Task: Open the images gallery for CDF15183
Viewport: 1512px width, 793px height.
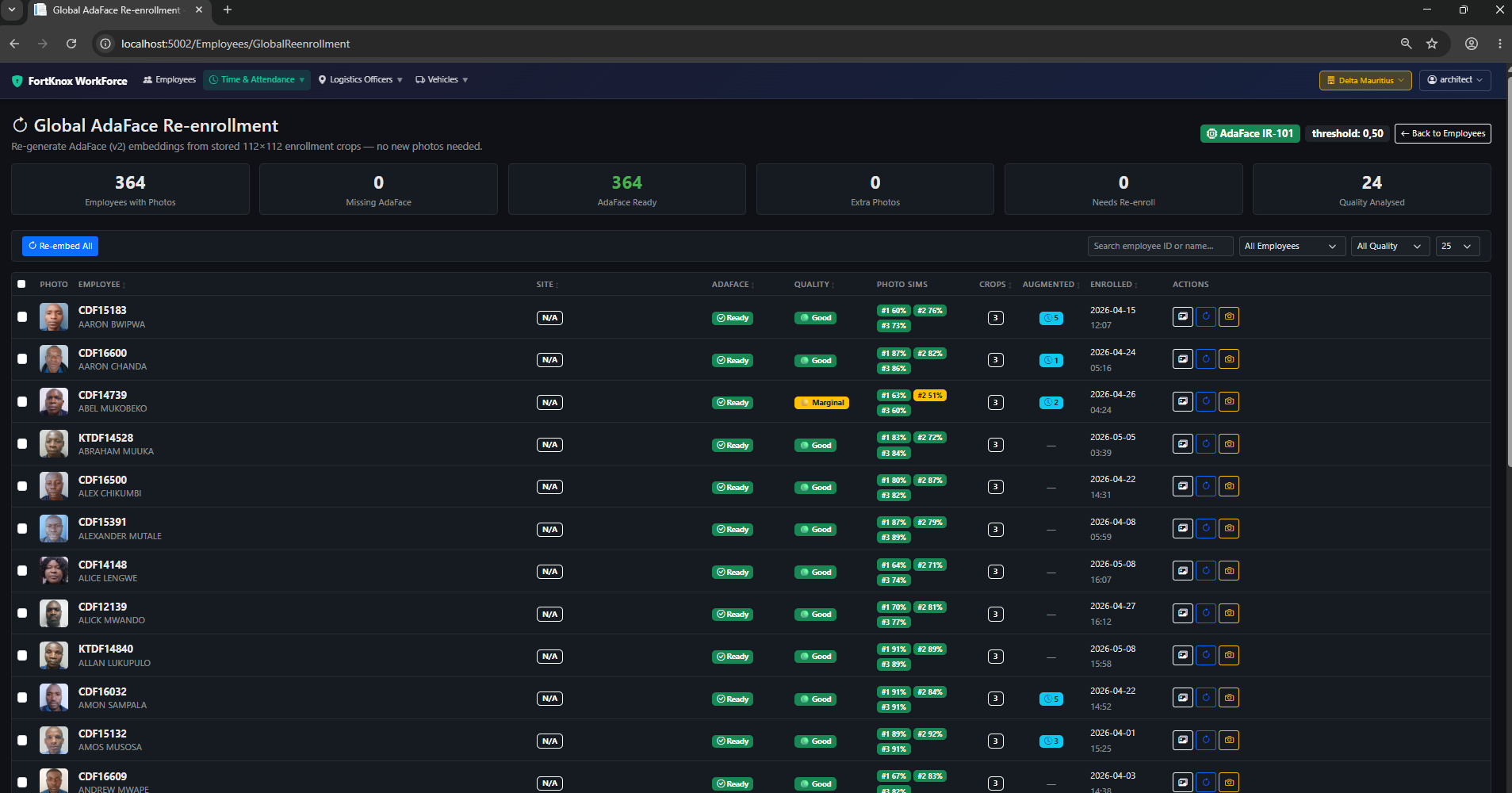Action: click(x=1182, y=317)
